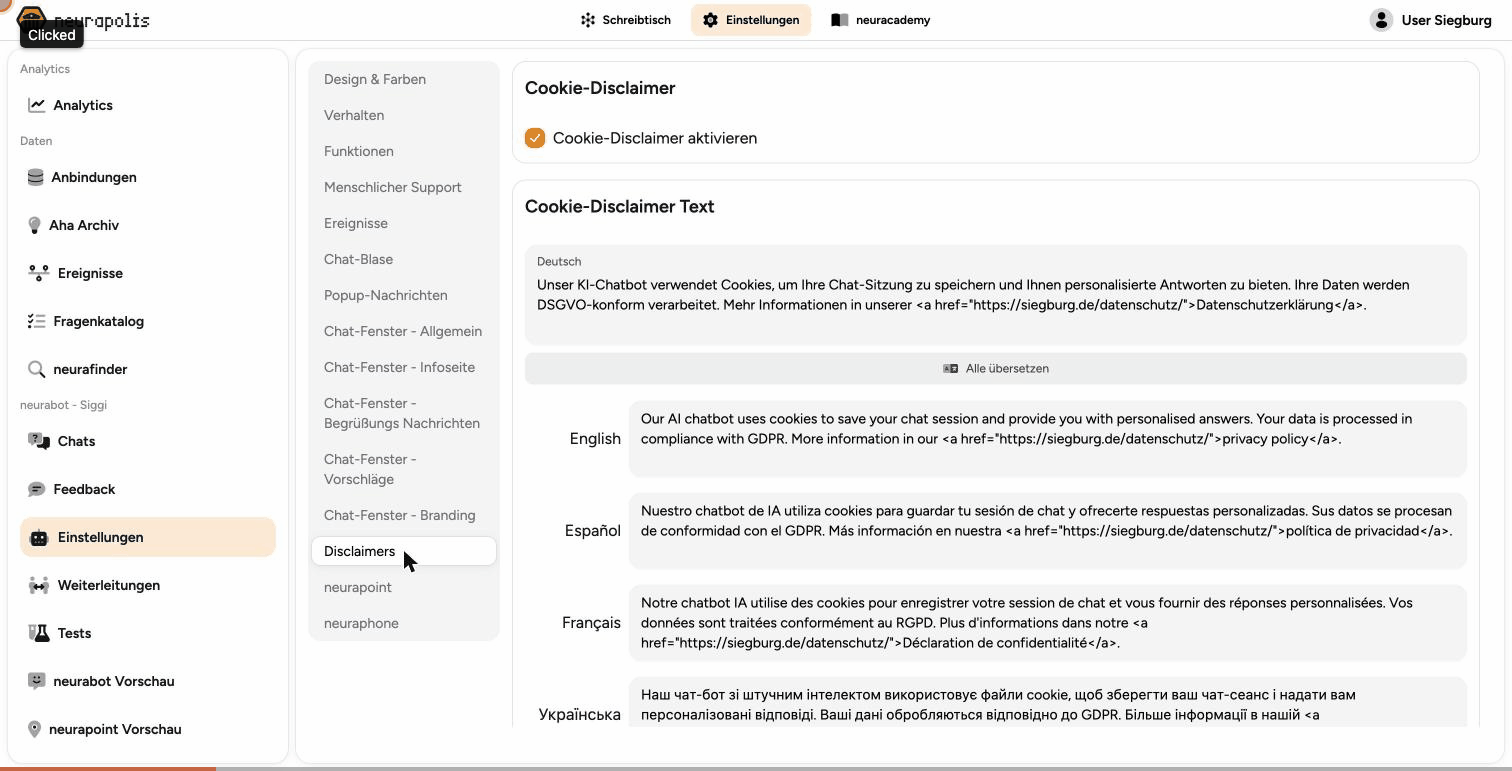
Task: Open the Chats label
Action: (76, 441)
